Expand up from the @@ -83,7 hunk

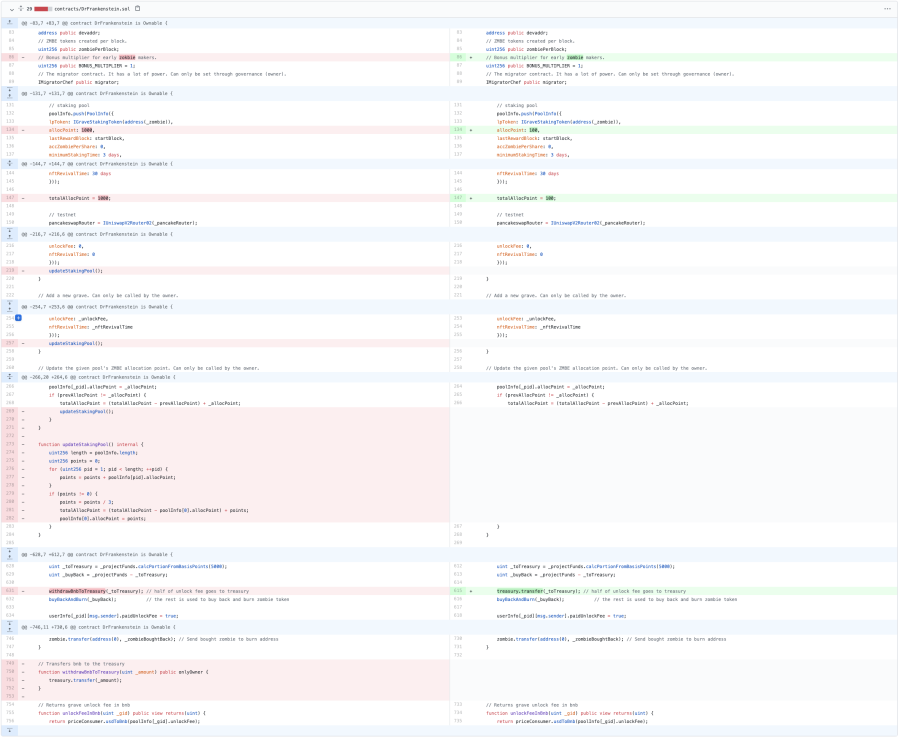10,23
